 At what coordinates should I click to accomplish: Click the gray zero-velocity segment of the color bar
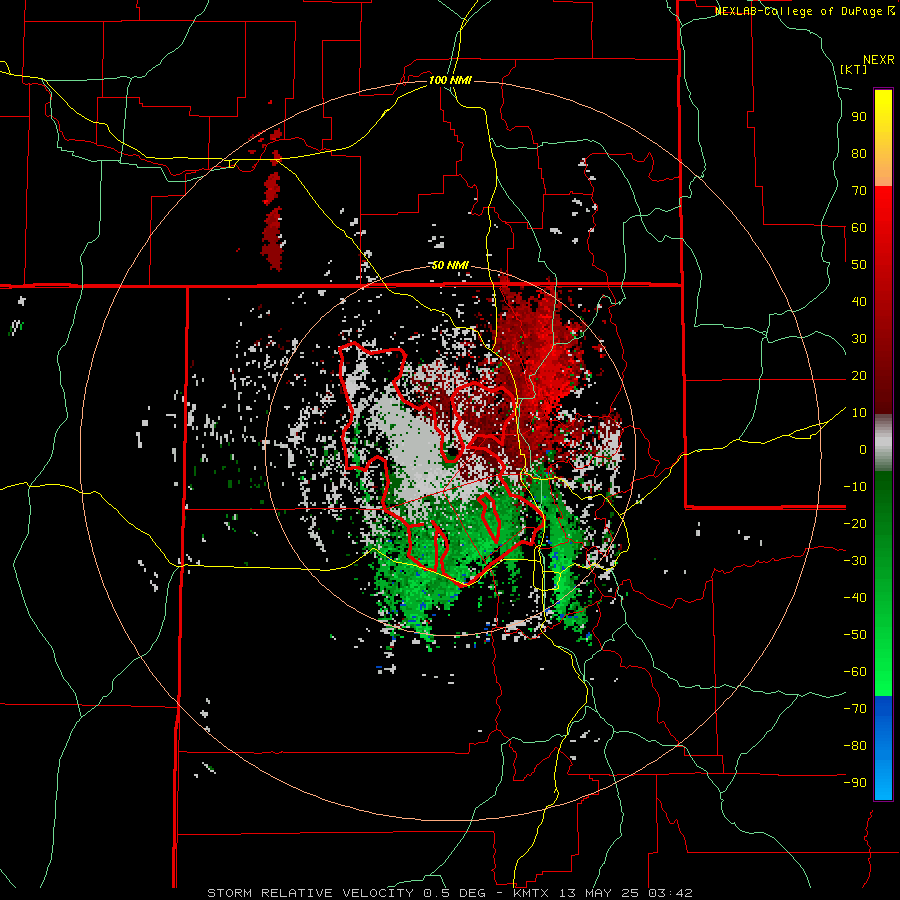click(x=883, y=443)
